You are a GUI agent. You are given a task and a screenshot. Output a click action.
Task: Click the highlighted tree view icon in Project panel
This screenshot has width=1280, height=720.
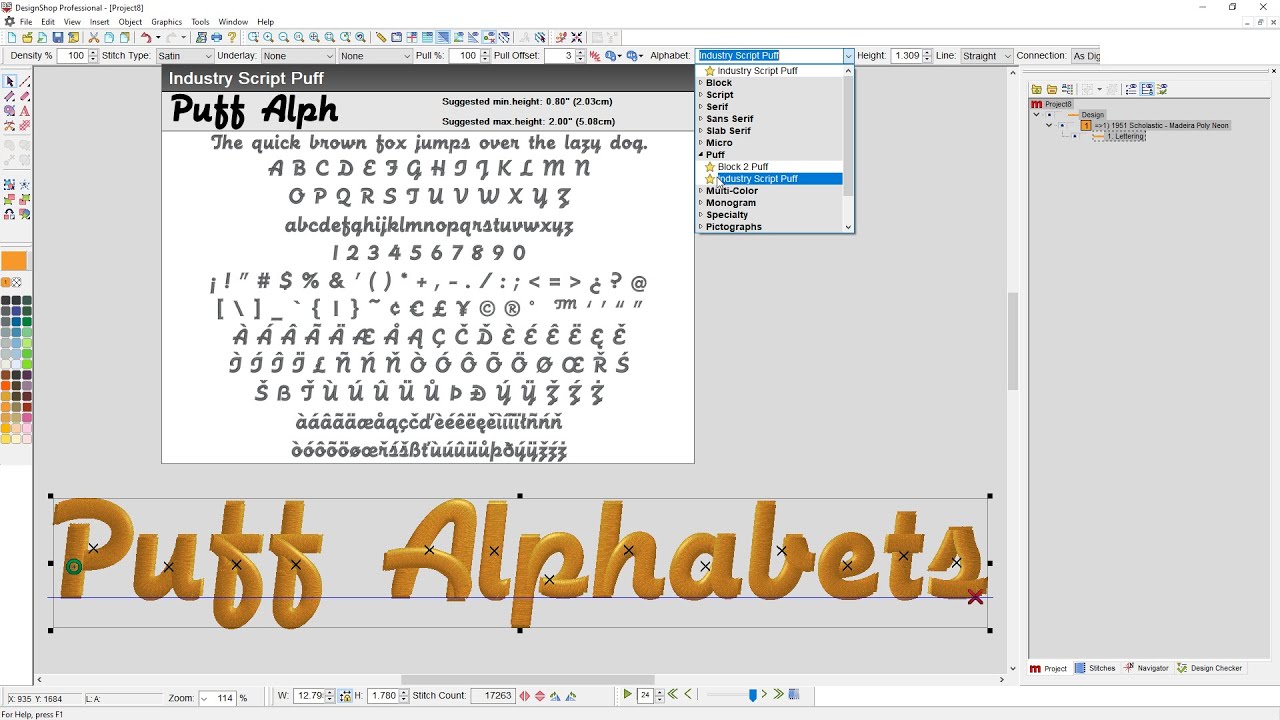click(x=1147, y=89)
